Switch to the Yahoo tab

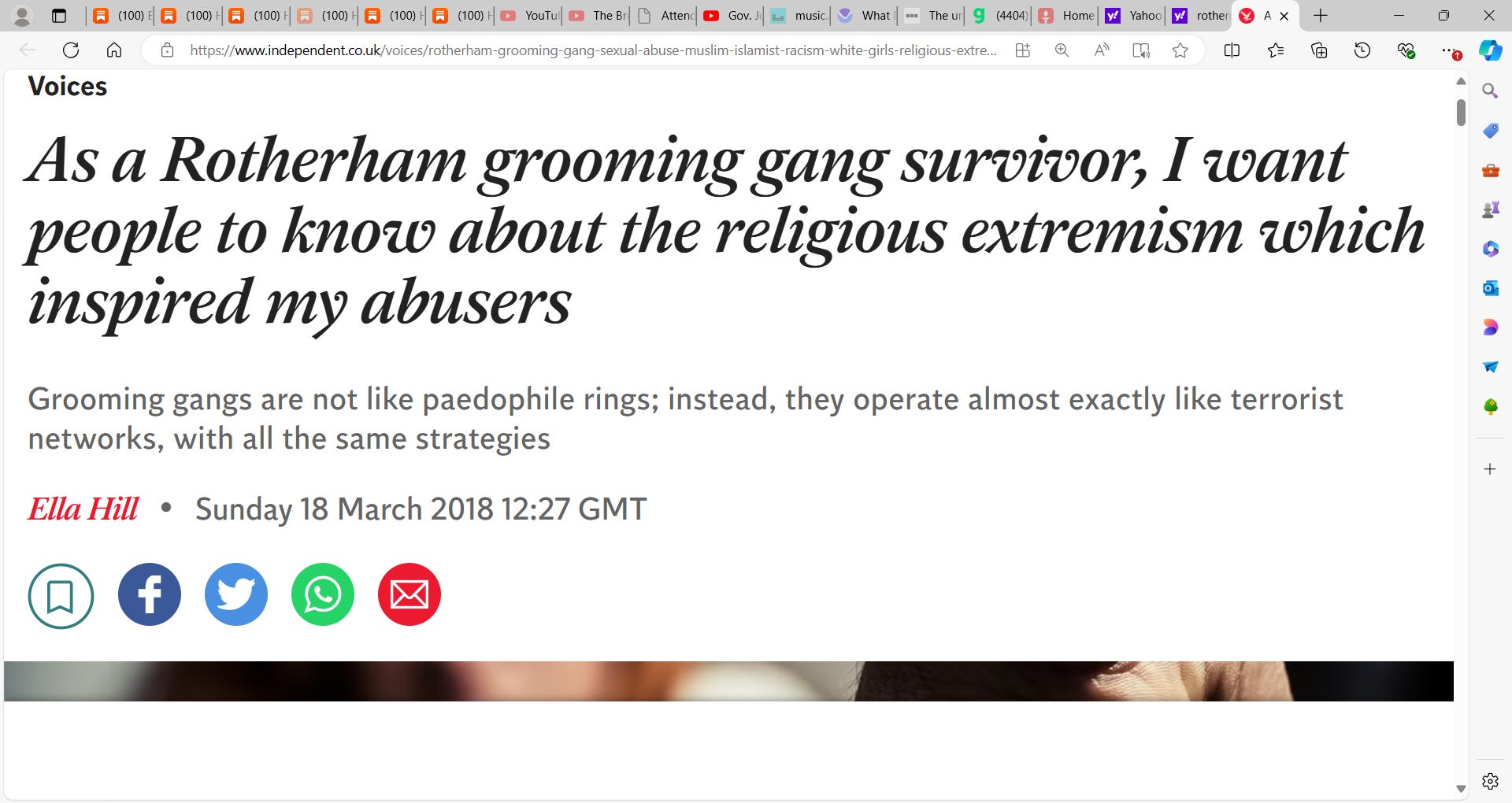(1134, 16)
